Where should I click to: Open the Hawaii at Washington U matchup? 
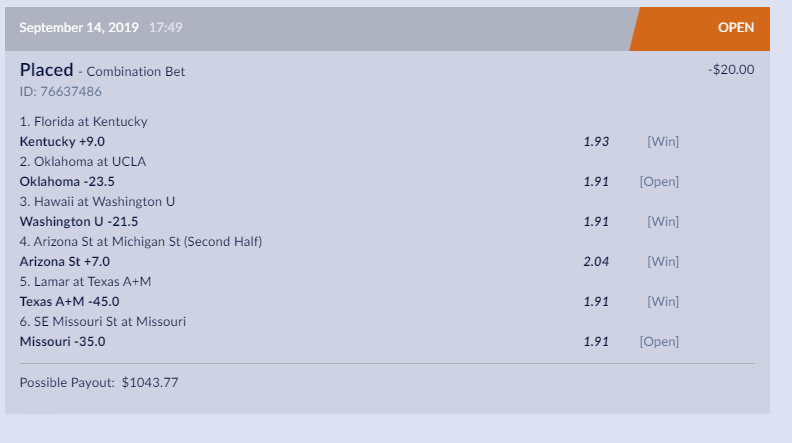coord(97,201)
